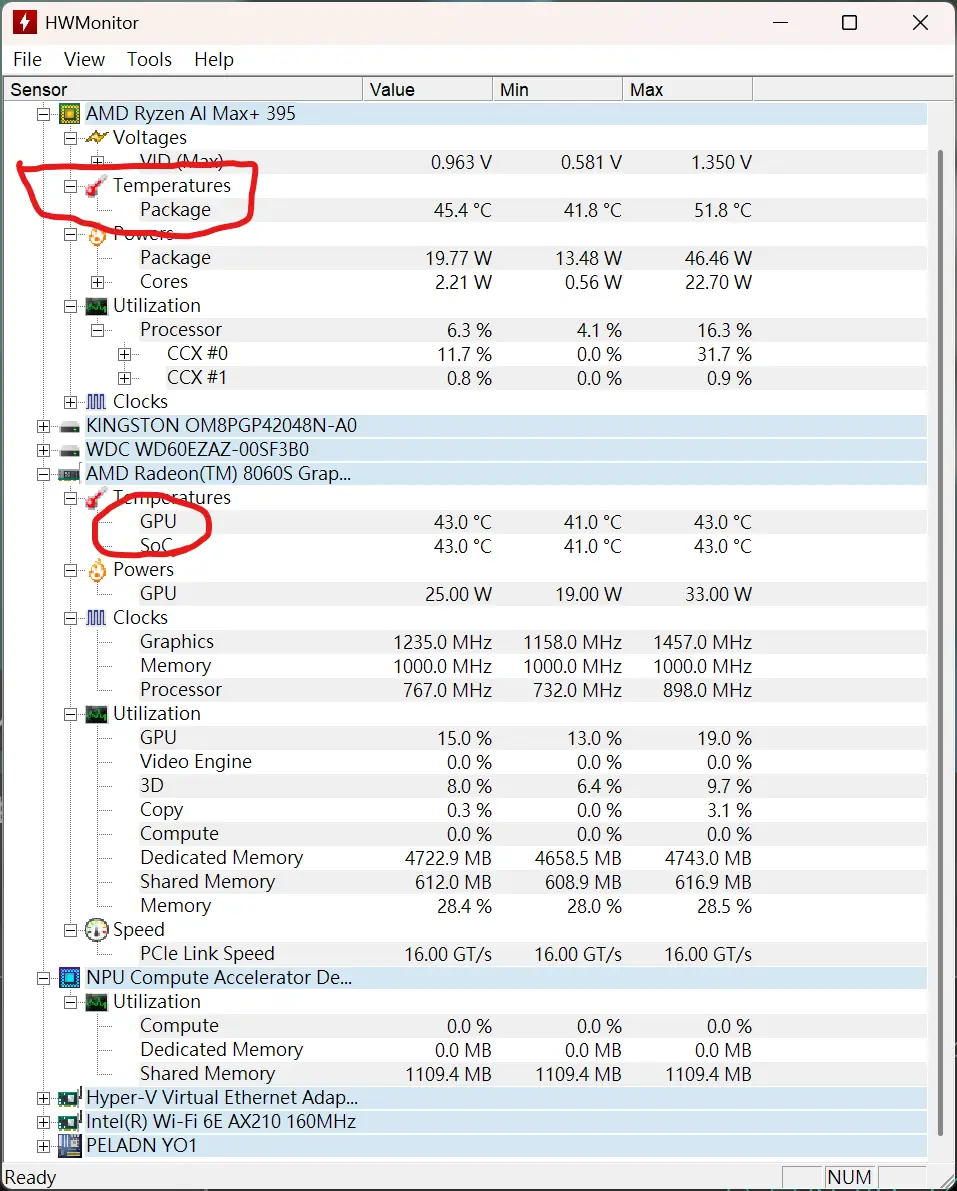
Task: Click the NPU Compute Accelerator chip icon
Action: click(x=69, y=978)
